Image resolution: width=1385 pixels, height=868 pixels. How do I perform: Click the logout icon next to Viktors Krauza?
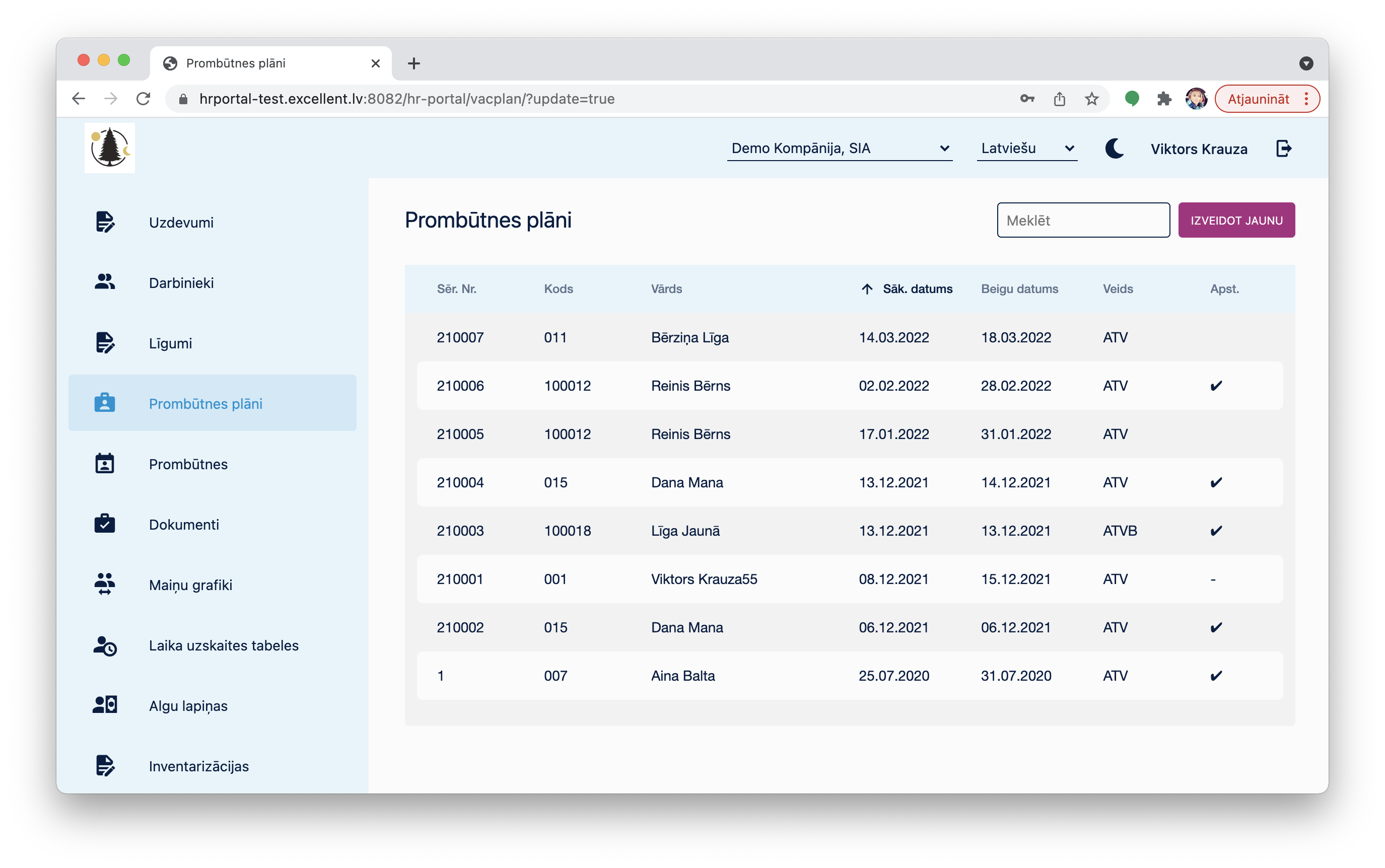click(x=1284, y=149)
